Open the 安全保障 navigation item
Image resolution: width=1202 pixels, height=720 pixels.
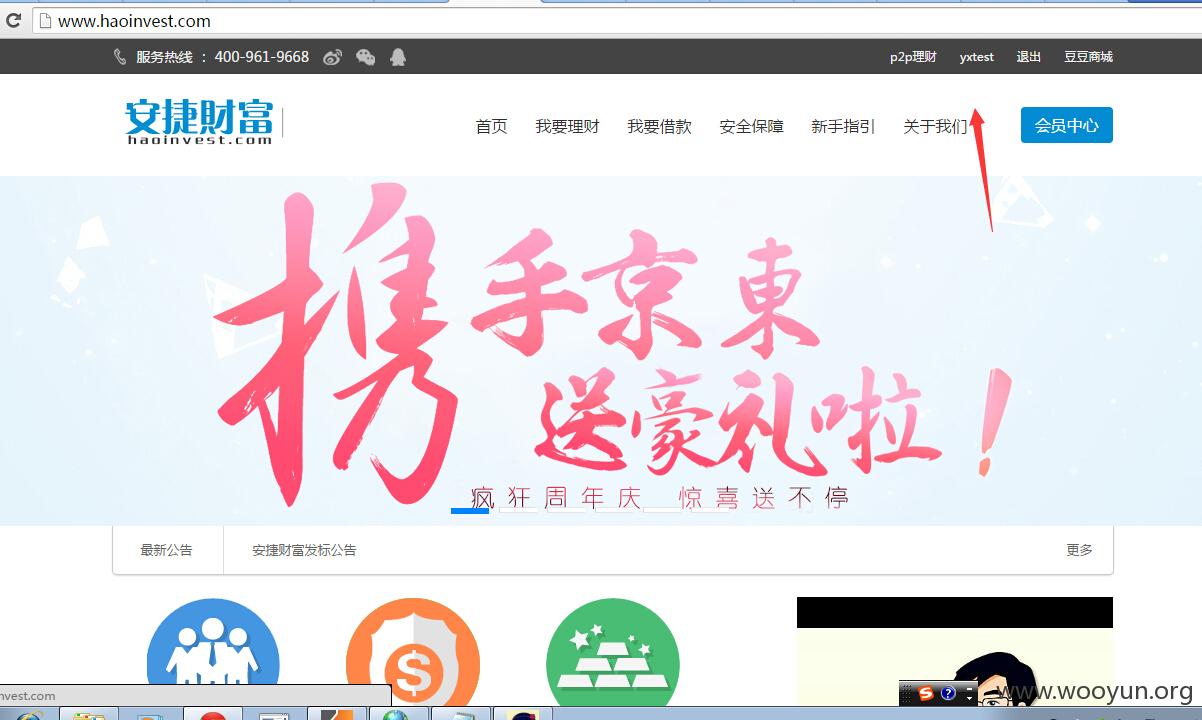click(x=751, y=126)
